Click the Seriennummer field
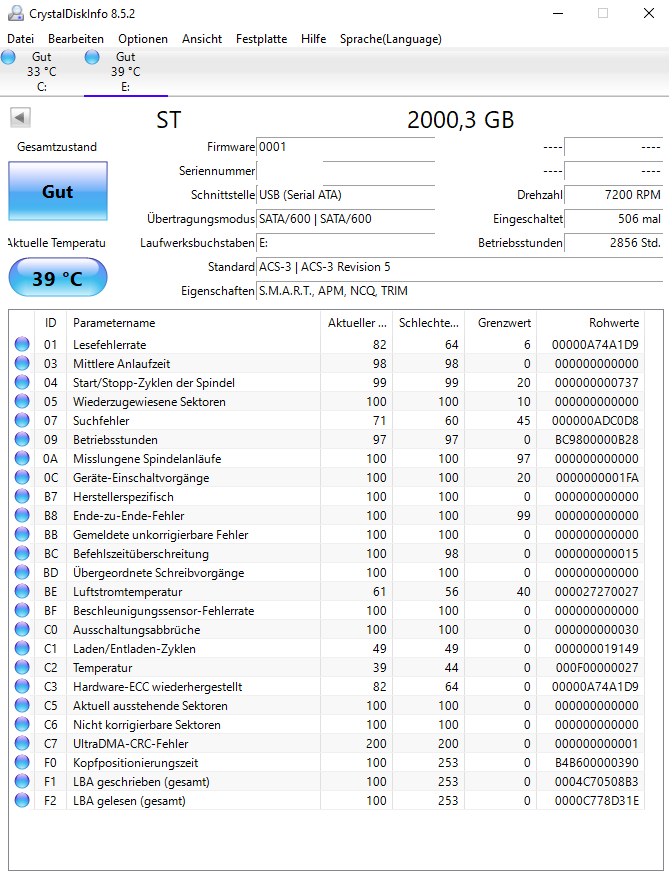 click(345, 171)
